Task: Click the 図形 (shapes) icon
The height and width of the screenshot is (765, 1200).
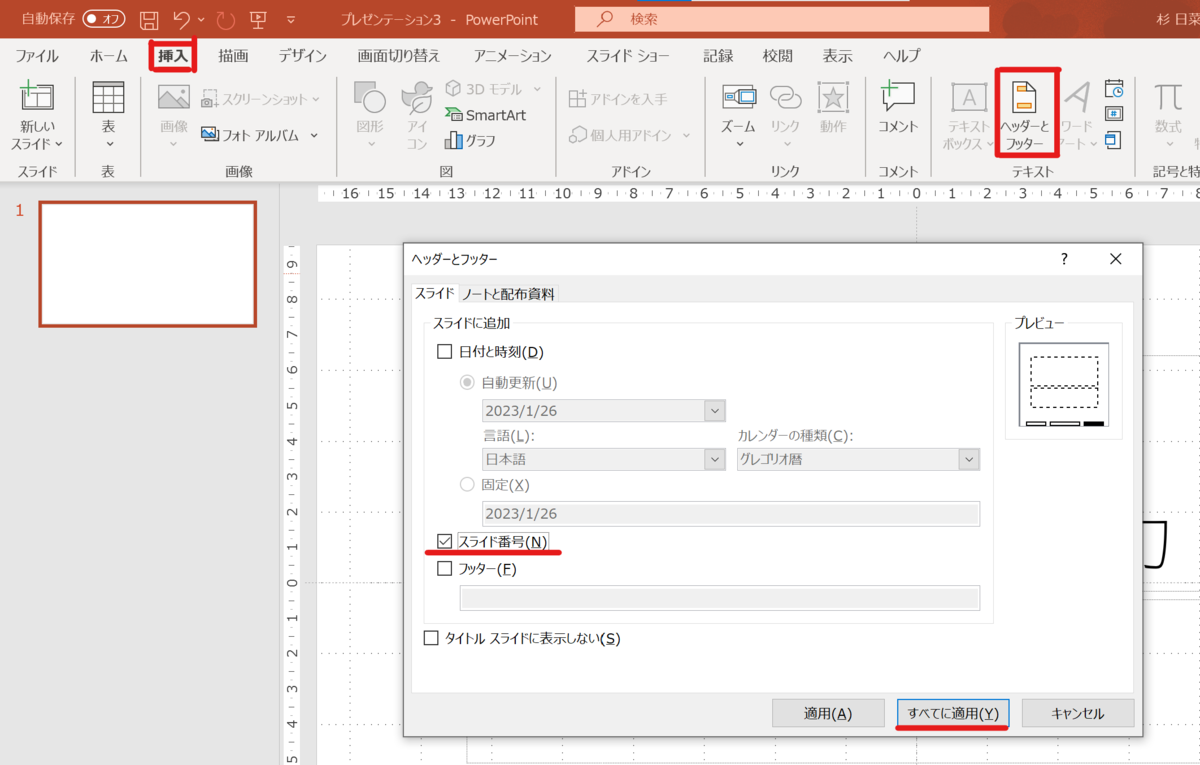Action: tap(370, 98)
